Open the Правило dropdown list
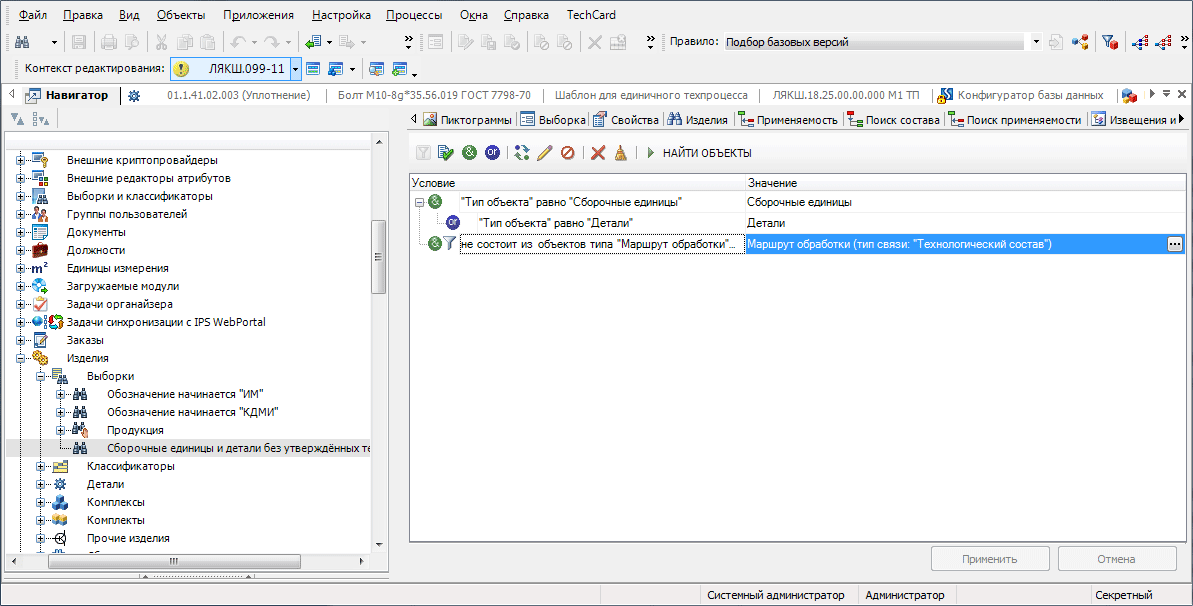1193x606 pixels. (1036, 42)
